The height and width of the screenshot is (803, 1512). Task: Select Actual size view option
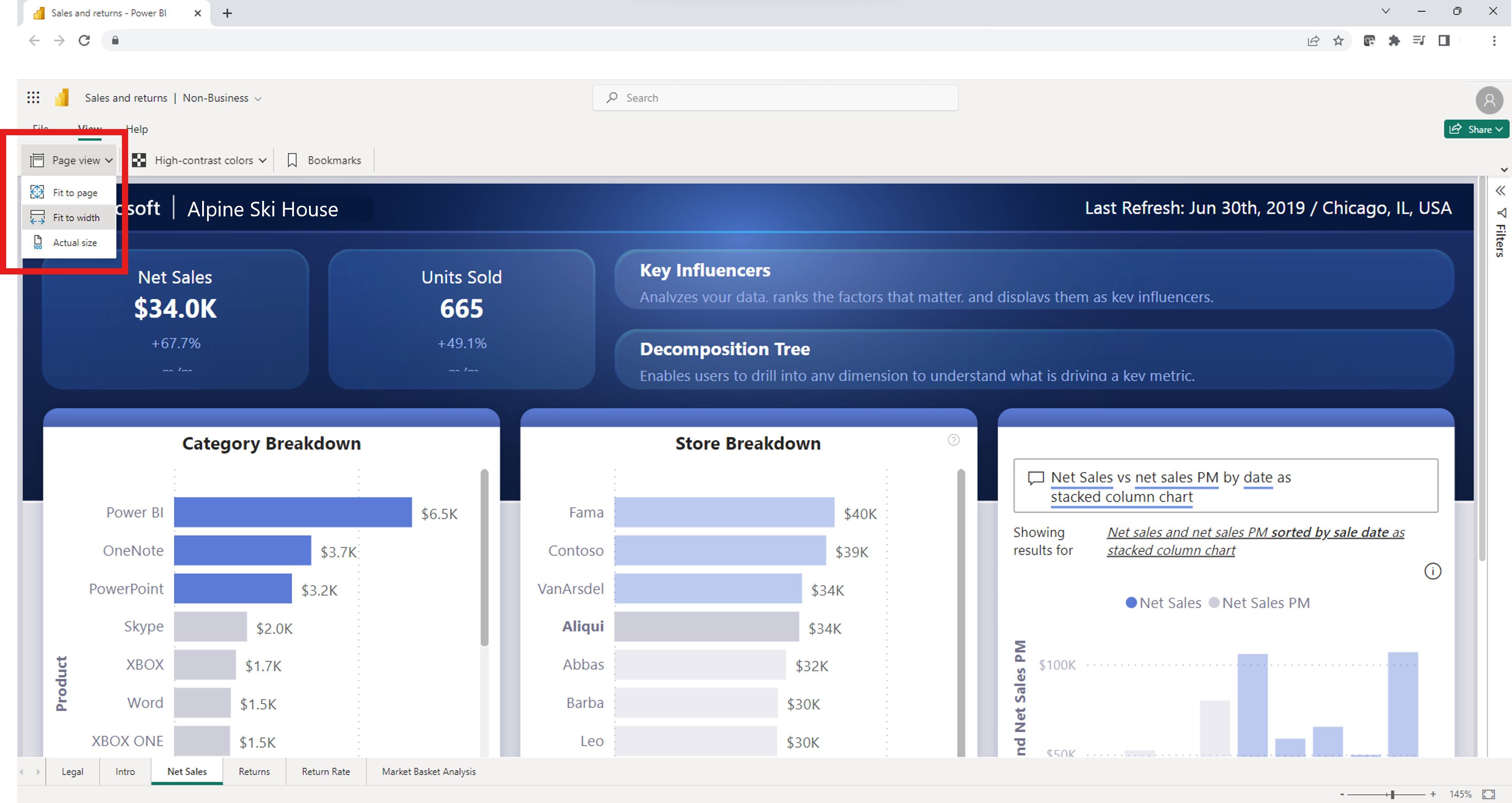75,242
